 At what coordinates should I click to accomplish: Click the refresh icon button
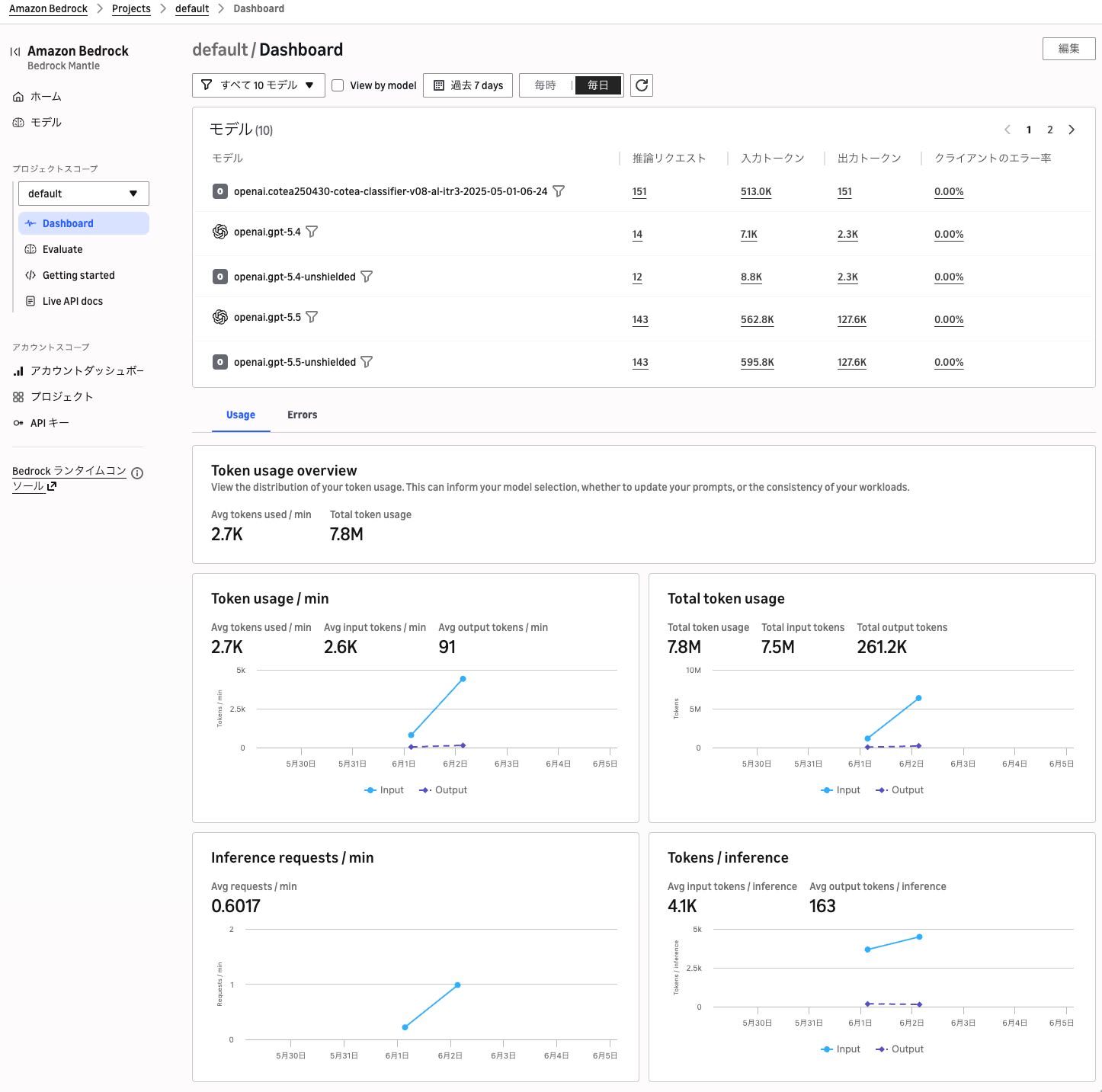(x=642, y=85)
